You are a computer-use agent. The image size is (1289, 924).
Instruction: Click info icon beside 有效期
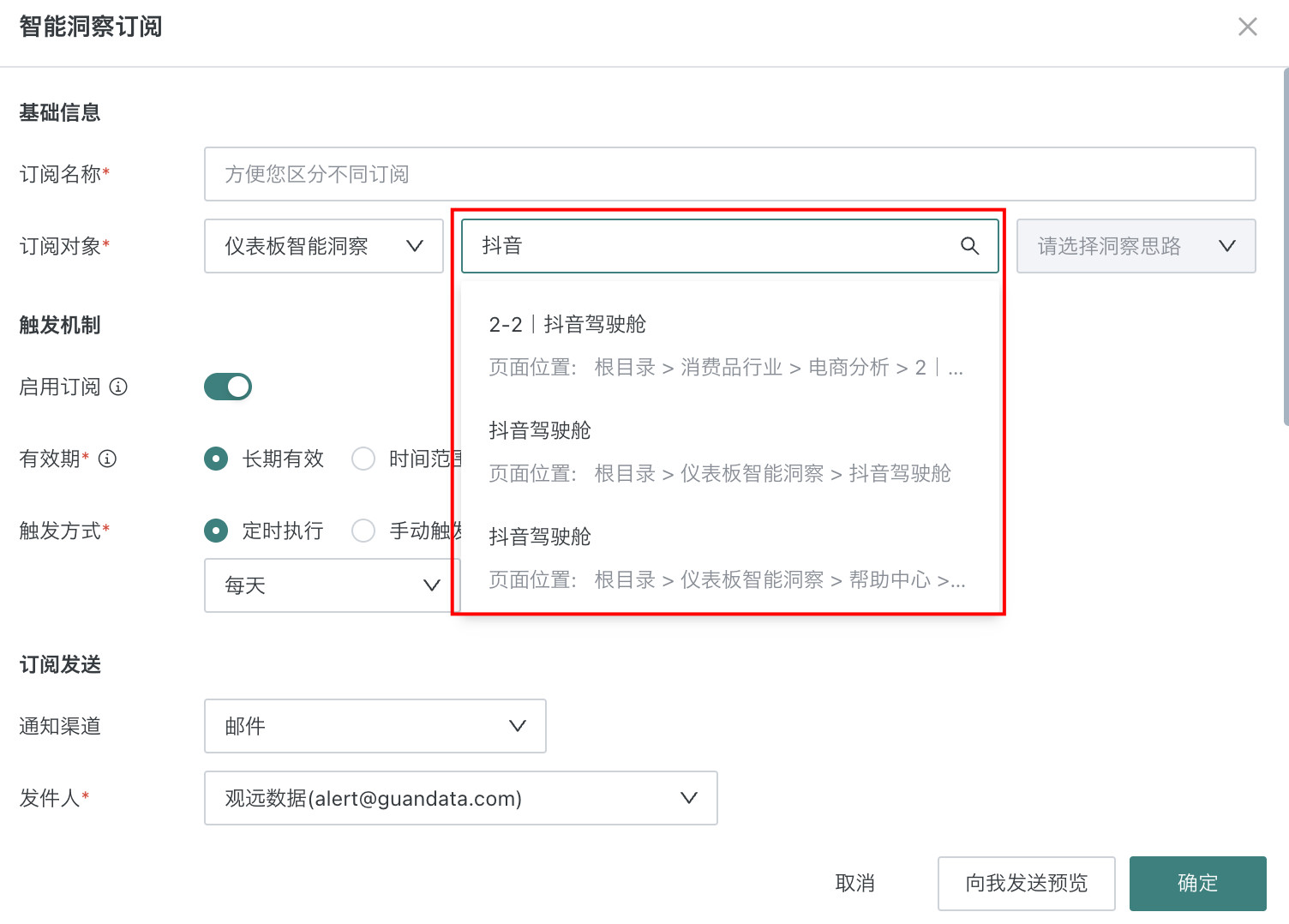108,459
